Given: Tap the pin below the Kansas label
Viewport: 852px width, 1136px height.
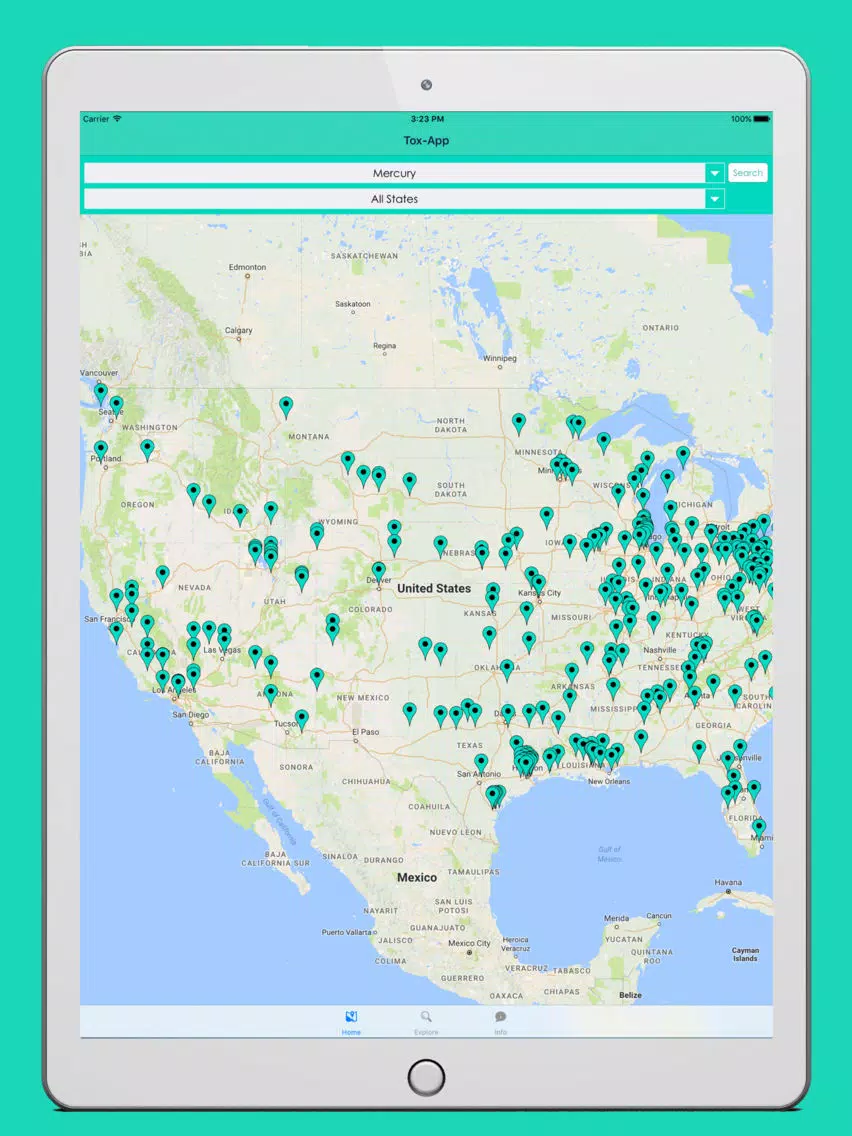Looking at the screenshot, I should click(x=490, y=636).
